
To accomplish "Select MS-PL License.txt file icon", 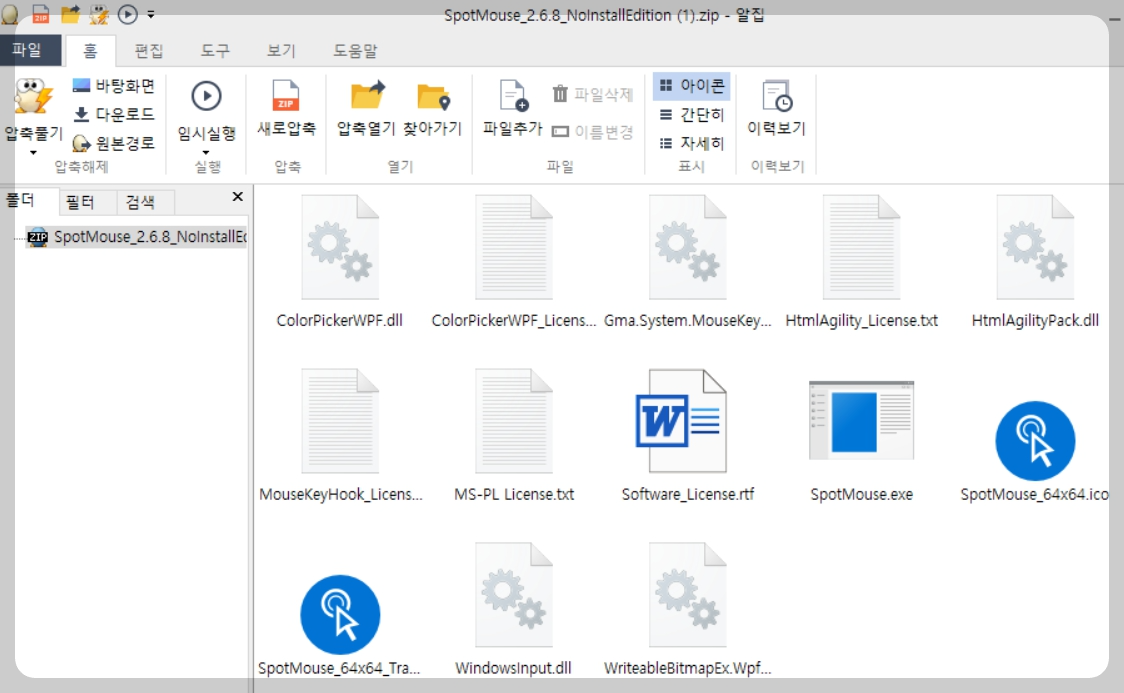I will (x=513, y=421).
